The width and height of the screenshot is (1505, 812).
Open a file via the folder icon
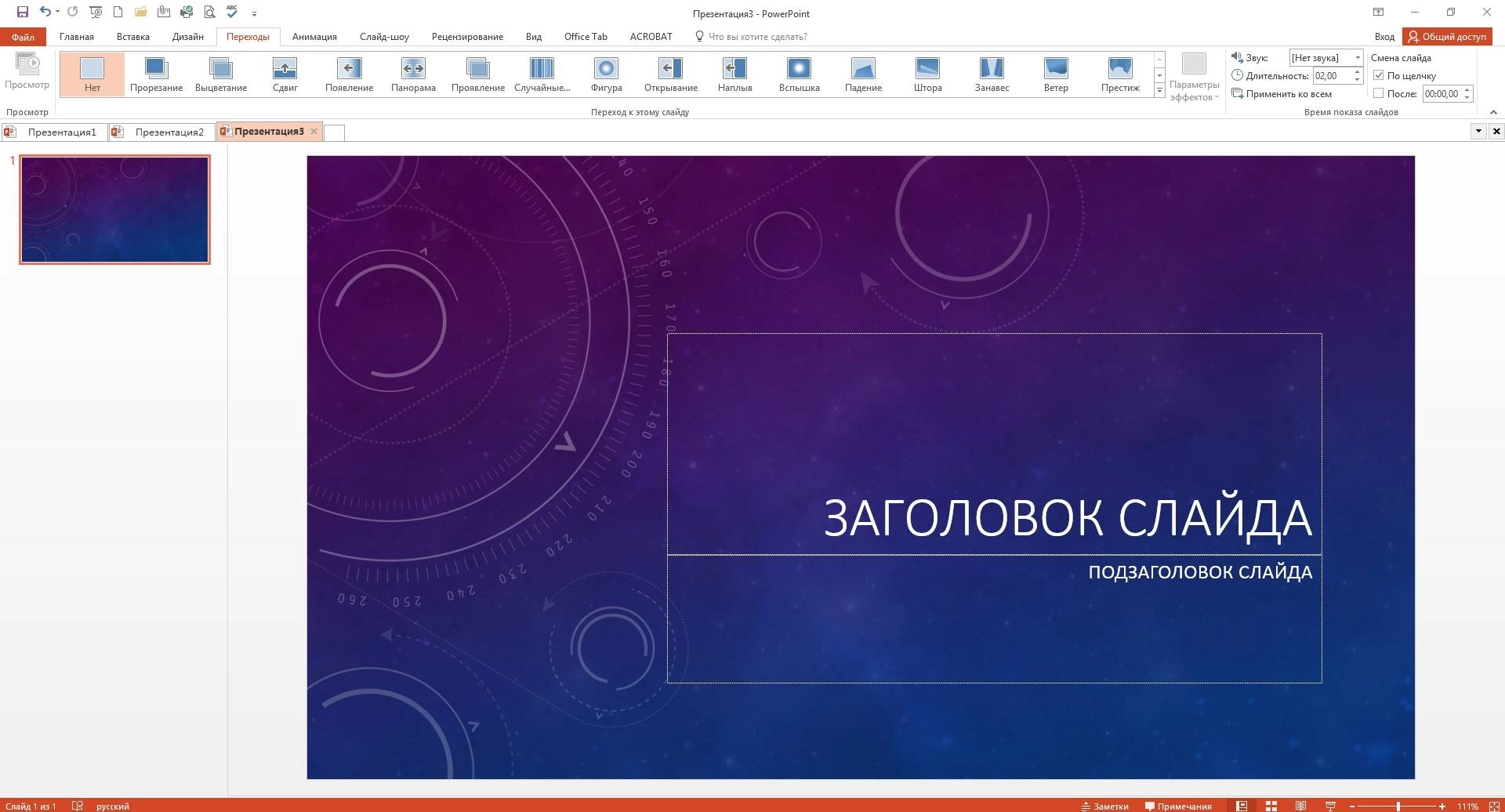141,13
